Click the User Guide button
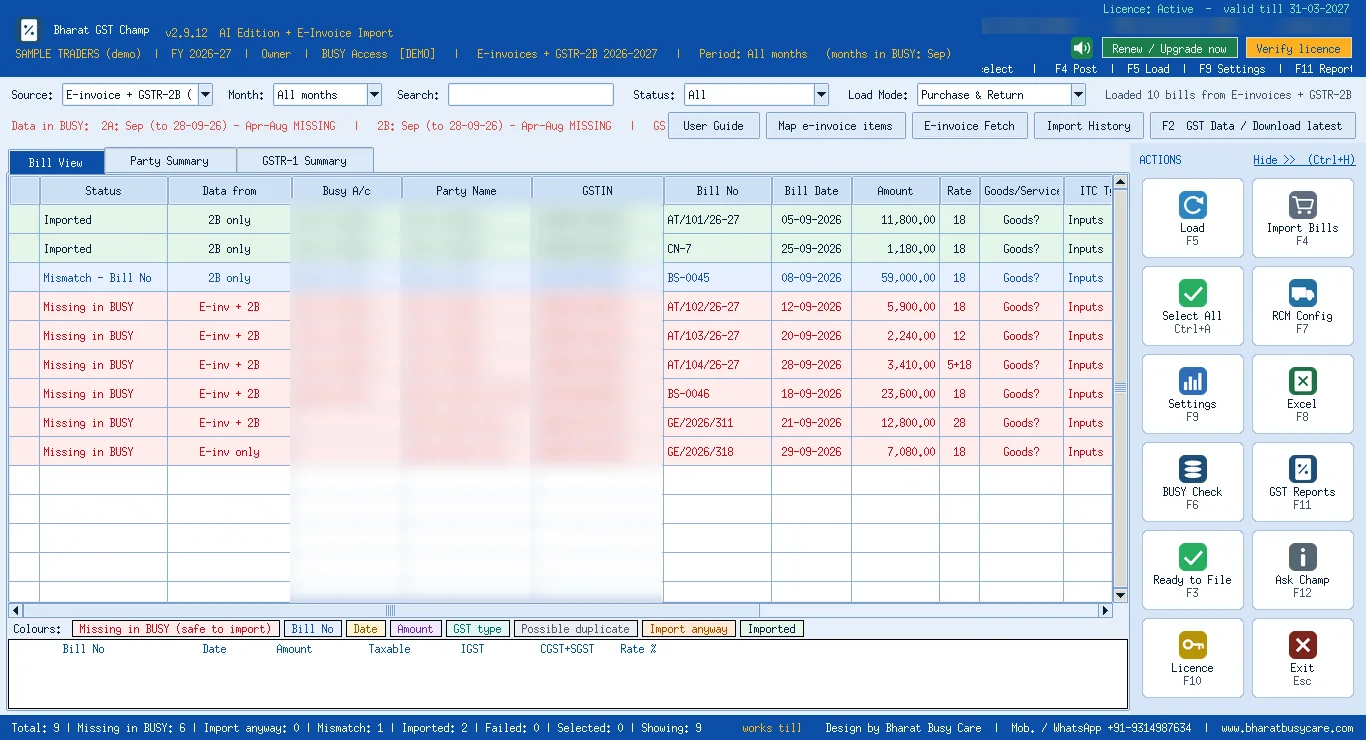Image resolution: width=1366 pixels, height=740 pixels. 713,126
